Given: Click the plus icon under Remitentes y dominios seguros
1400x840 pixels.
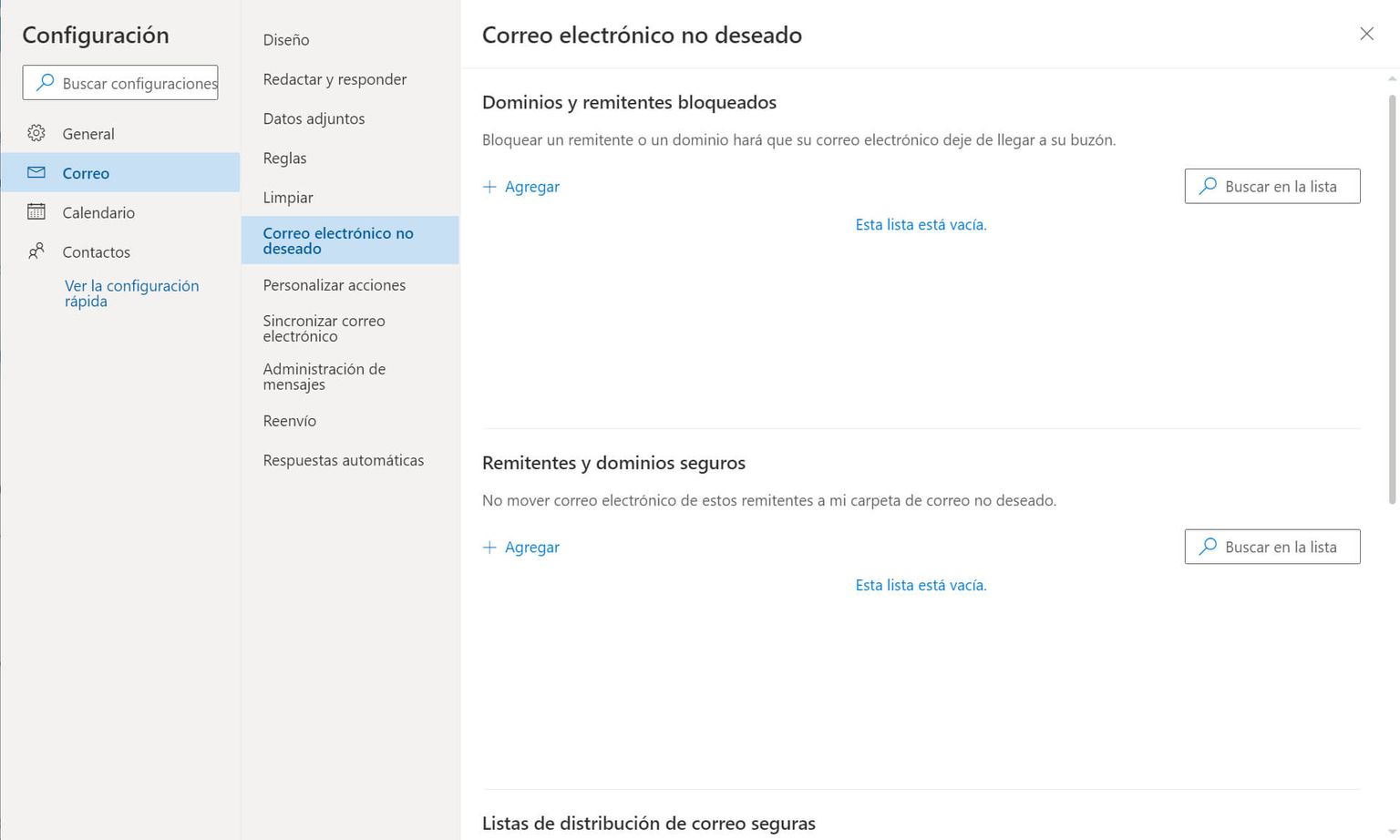Looking at the screenshot, I should point(489,548).
